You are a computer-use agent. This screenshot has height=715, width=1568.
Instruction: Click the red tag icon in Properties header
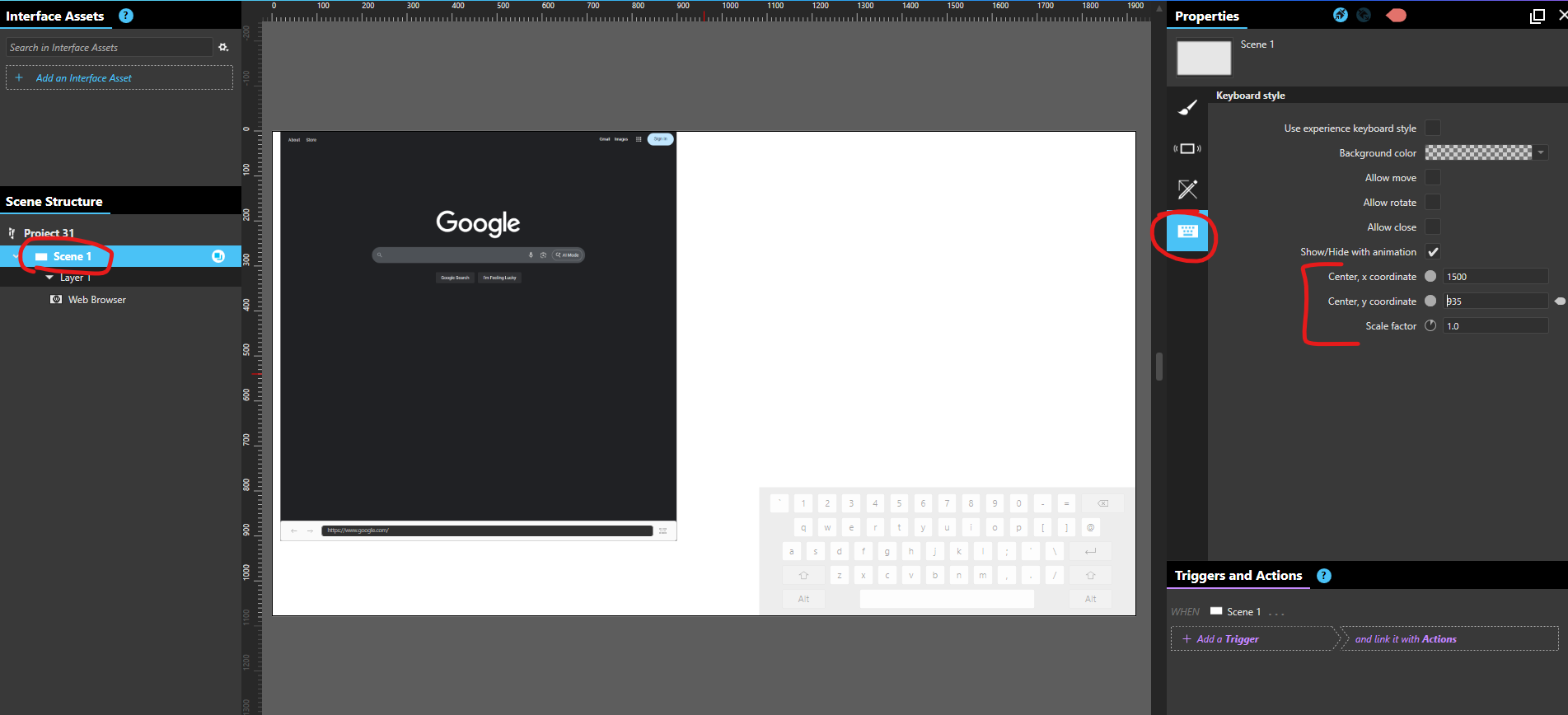coord(1396,16)
